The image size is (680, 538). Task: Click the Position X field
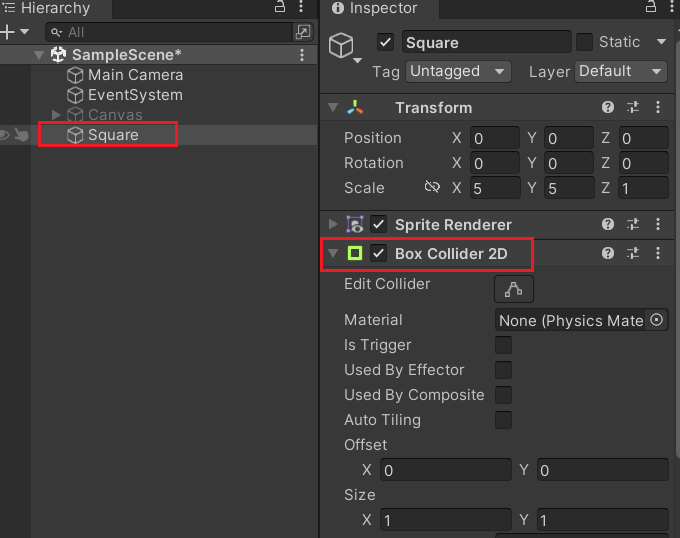coord(495,138)
